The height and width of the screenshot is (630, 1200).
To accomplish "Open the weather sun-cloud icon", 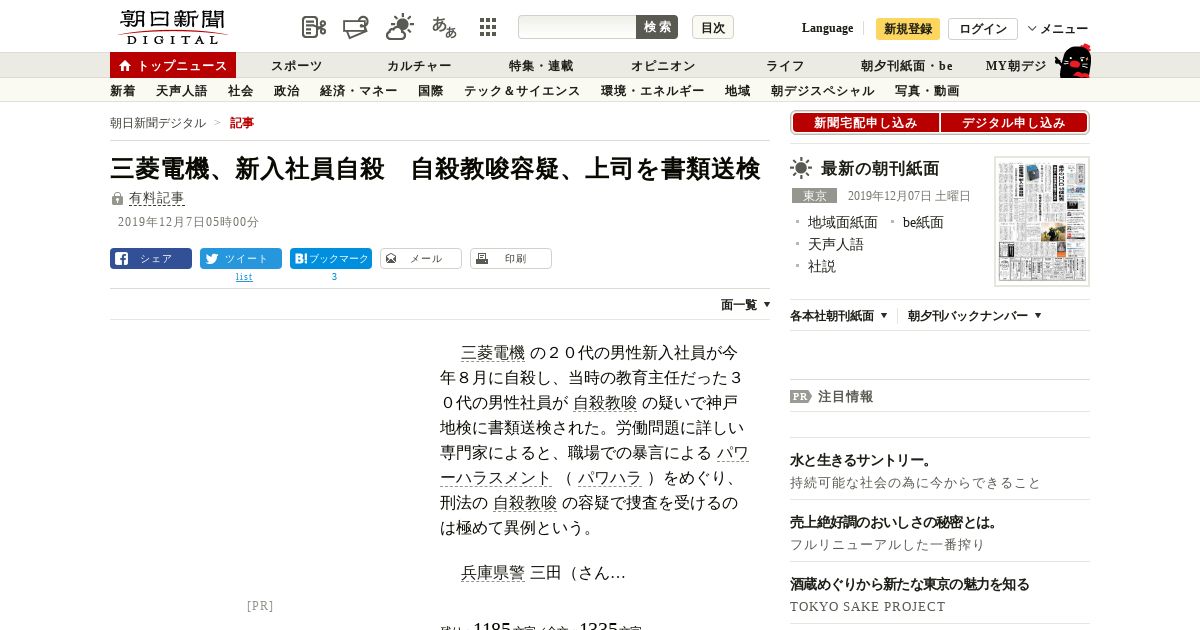I will click(x=400, y=27).
